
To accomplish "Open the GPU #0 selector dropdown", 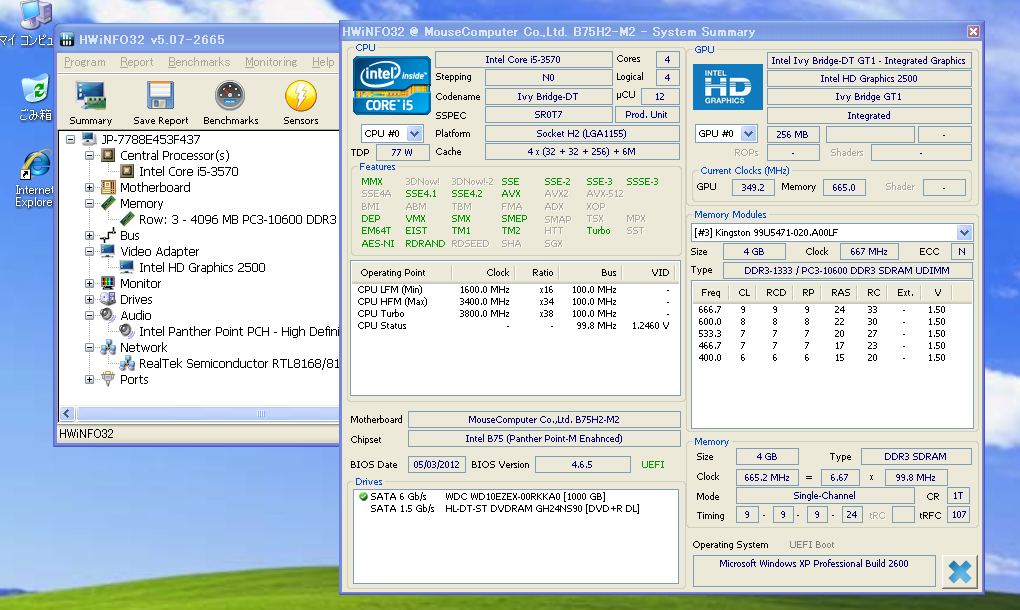I will (x=749, y=133).
